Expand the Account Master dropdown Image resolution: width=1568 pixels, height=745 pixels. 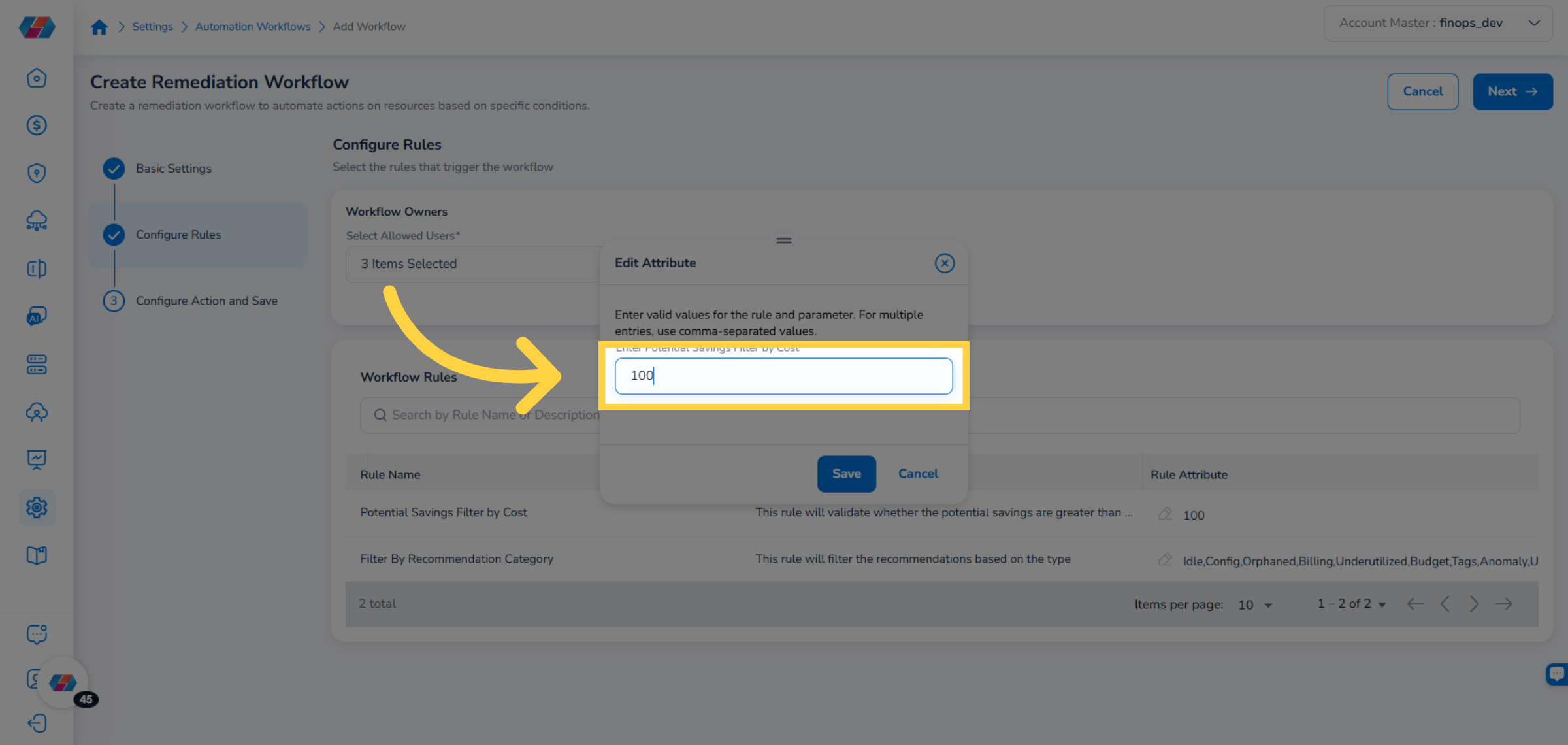1533,24
